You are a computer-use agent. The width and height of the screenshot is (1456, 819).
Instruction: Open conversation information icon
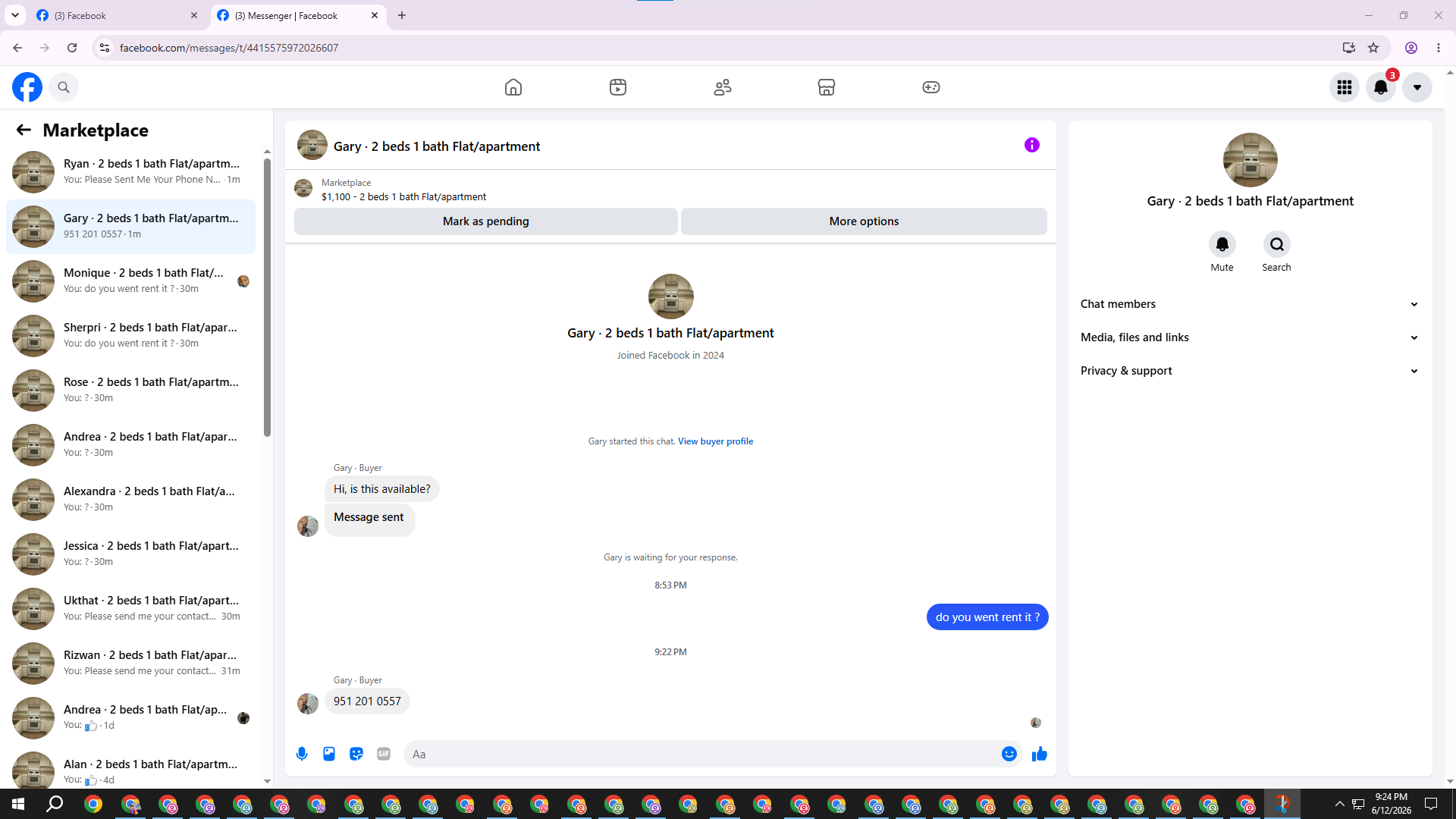click(x=1032, y=145)
